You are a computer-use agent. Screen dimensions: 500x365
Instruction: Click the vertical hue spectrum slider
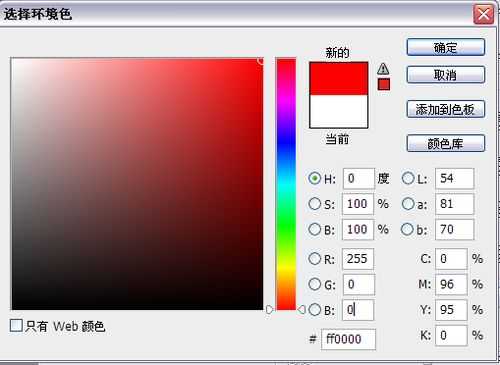pos(286,184)
